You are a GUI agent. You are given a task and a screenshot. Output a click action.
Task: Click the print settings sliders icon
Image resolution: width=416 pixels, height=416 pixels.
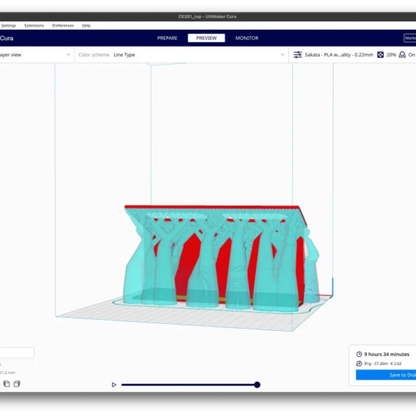coord(297,55)
